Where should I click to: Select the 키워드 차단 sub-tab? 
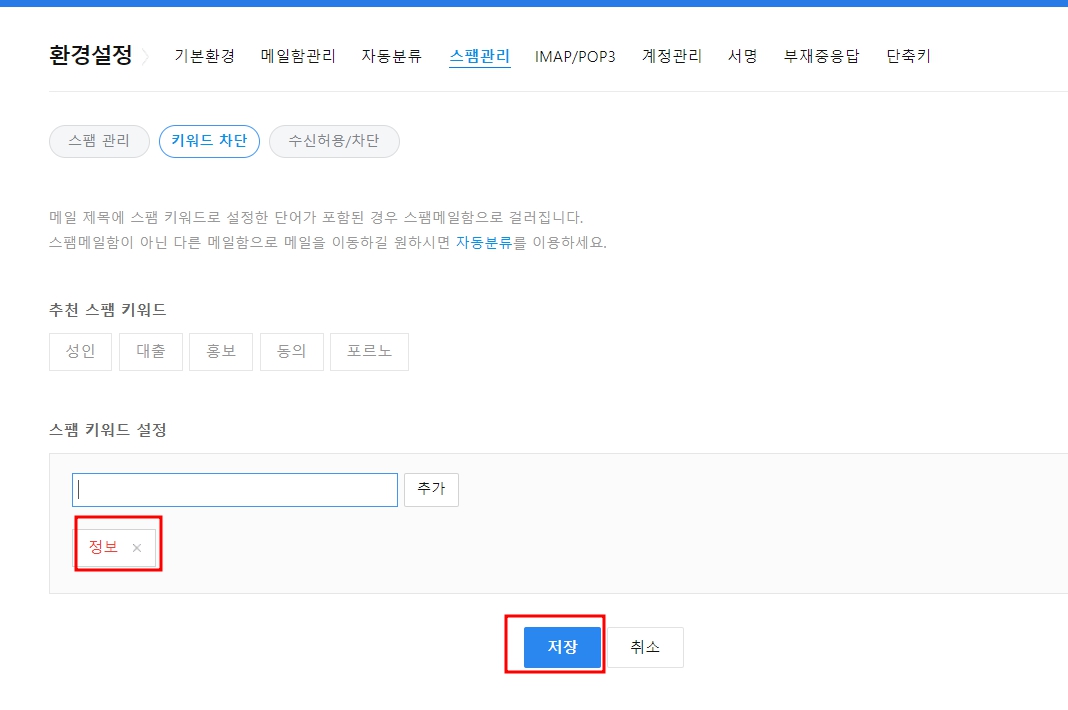(x=209, y=141)
